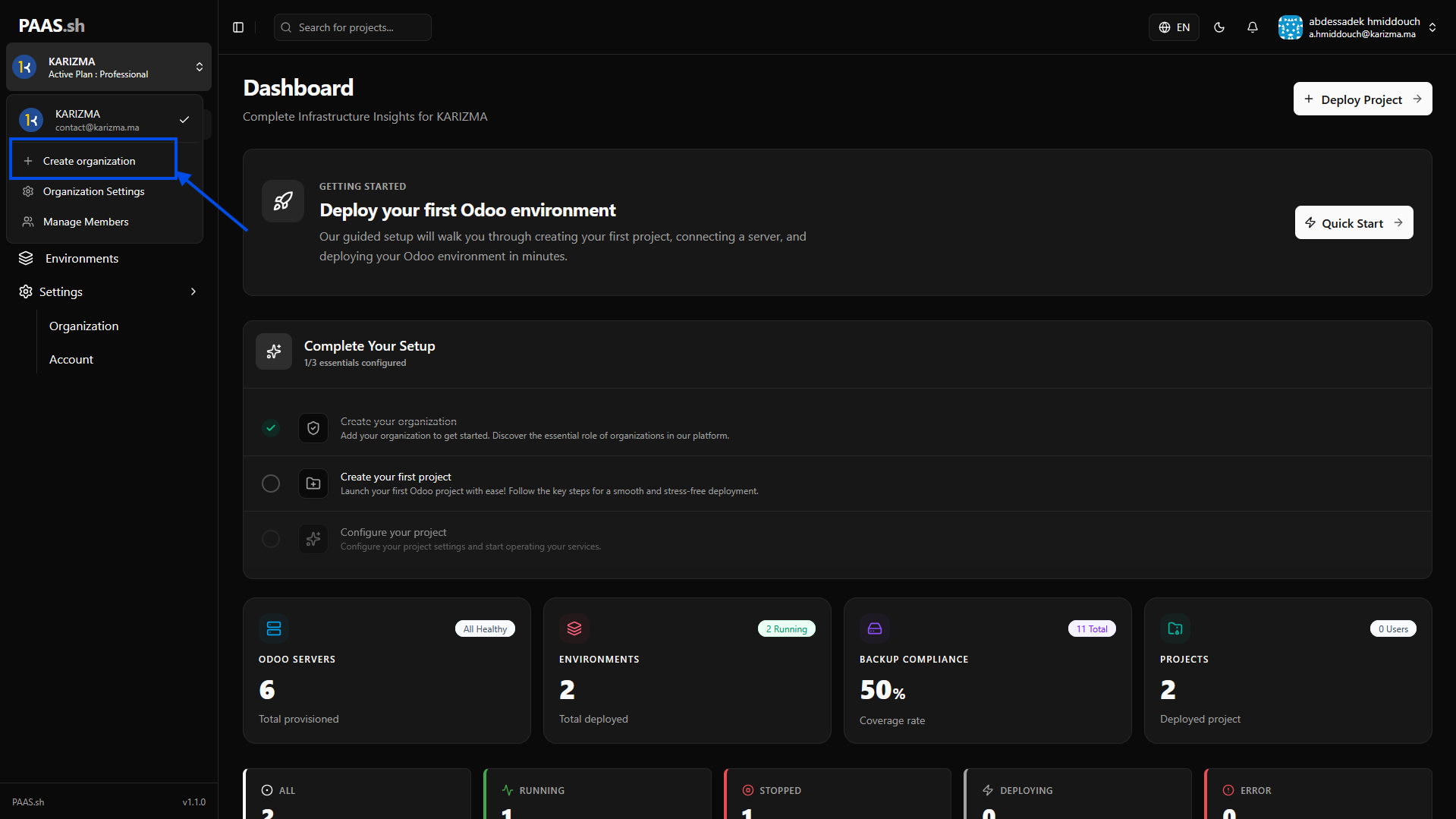1456x819 pixels.
Task: Focus the Search for projects field
Action: [353, 27]
